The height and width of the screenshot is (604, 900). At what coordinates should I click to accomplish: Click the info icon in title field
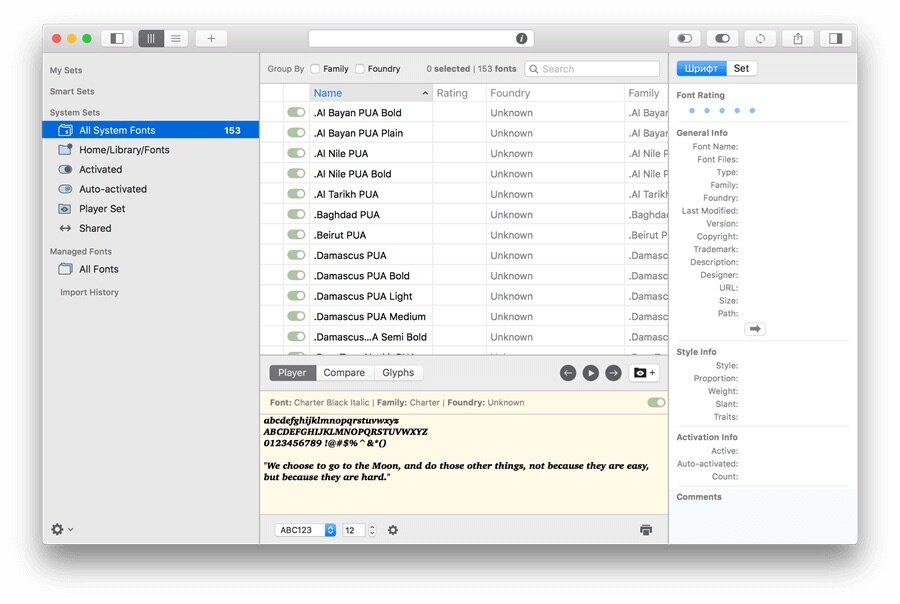pyautogui.click(x=521, y=38)
